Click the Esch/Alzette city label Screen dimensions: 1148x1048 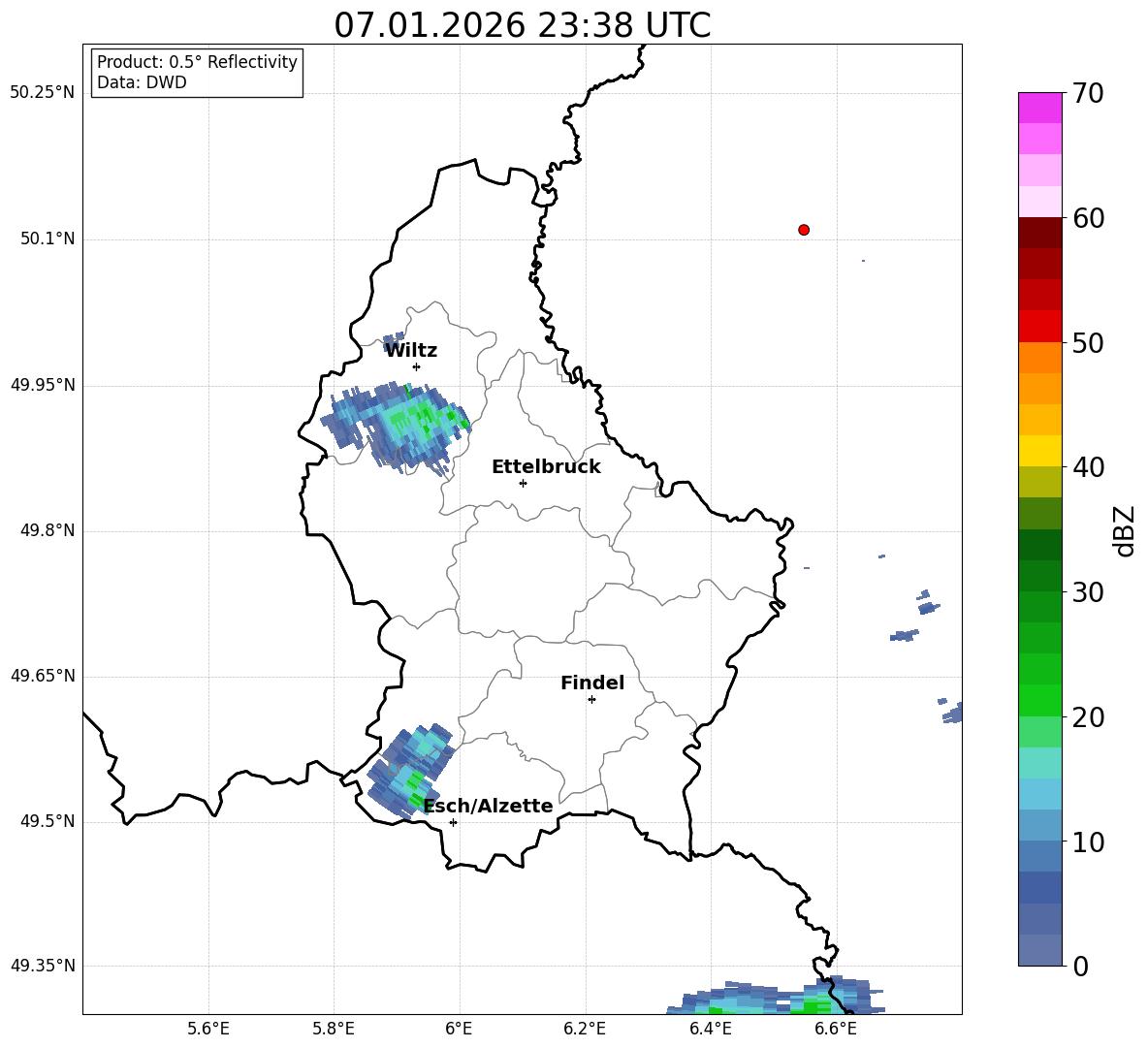[x=489, y=806]
